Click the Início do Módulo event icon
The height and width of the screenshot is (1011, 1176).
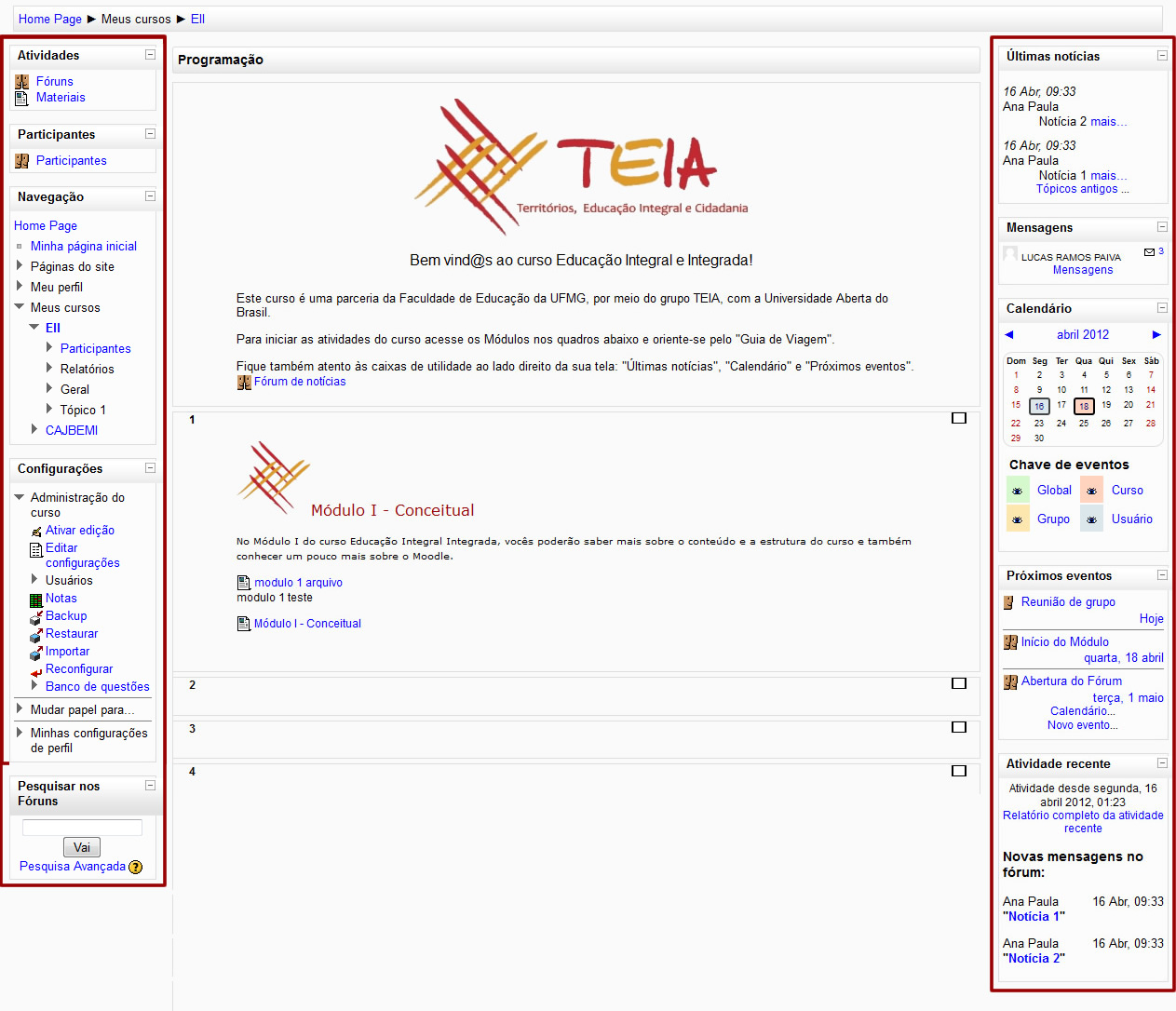point(1010,642)
